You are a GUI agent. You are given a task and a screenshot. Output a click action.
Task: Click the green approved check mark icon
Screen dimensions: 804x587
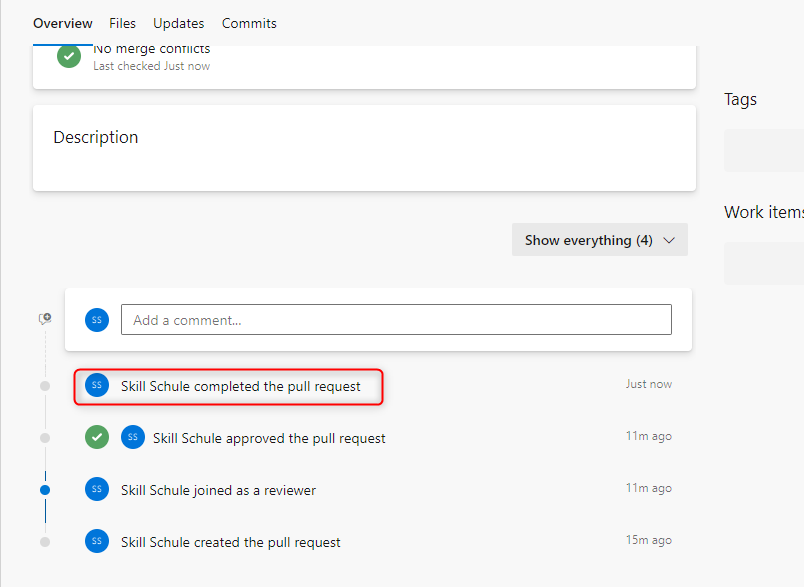point(97,437)
